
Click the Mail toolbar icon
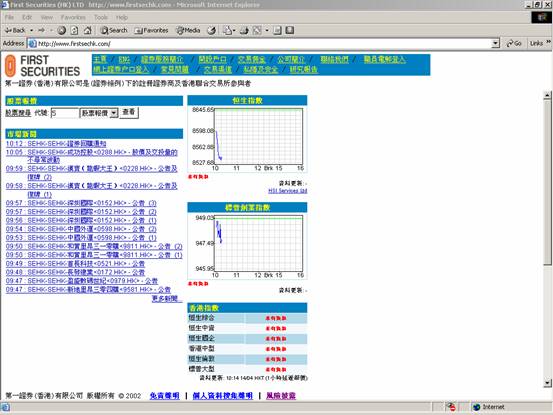(x=227, y=30)
